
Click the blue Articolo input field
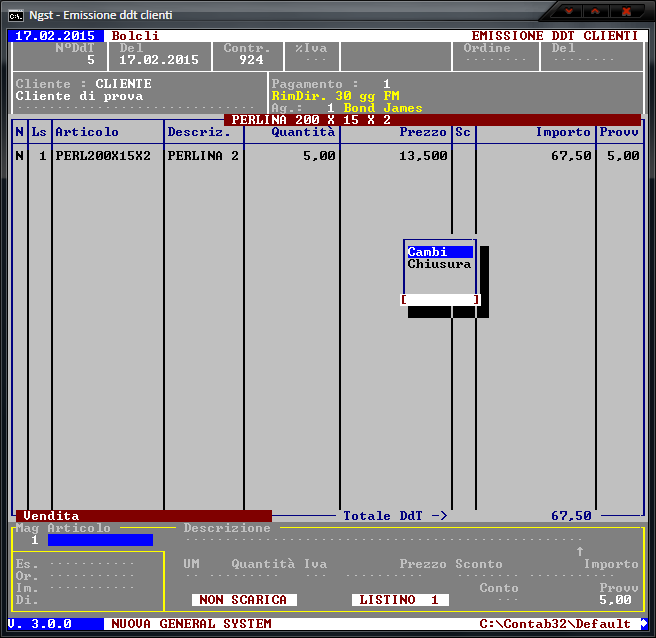click(100, 540)
